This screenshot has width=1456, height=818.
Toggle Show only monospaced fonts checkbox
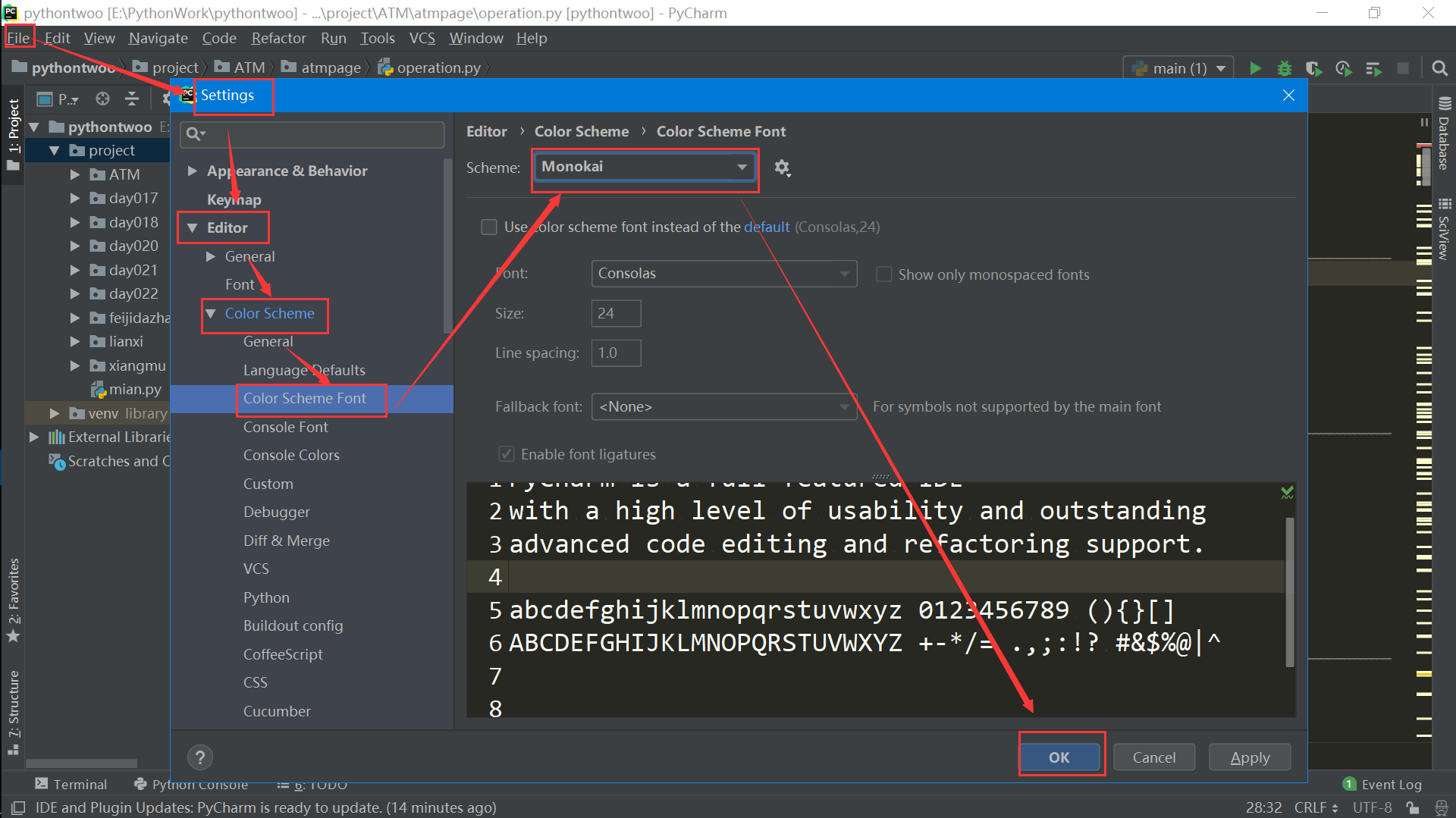tap(884, 274)
